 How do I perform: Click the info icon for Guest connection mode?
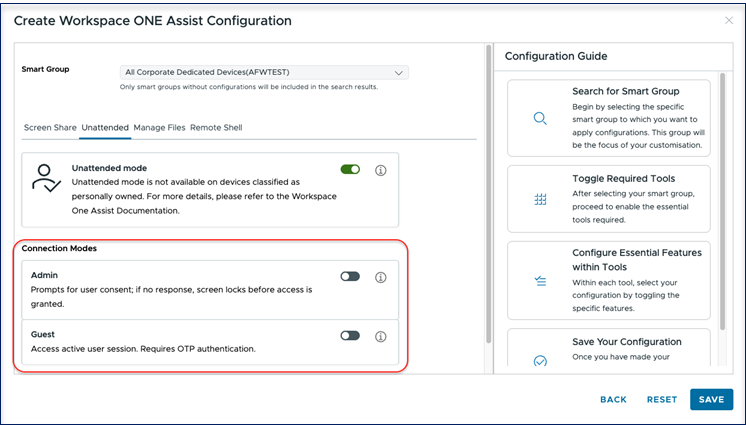pyautogui.click(x=381, y=336)
